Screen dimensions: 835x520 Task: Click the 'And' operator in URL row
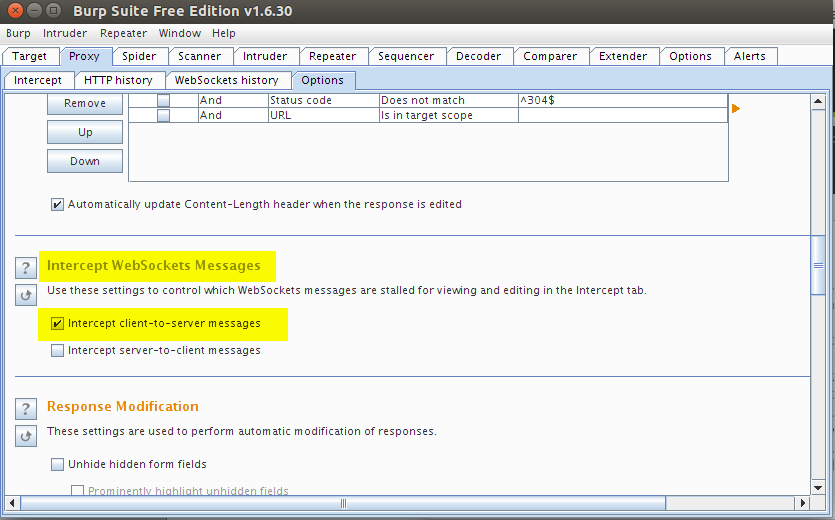coord(233,115)
